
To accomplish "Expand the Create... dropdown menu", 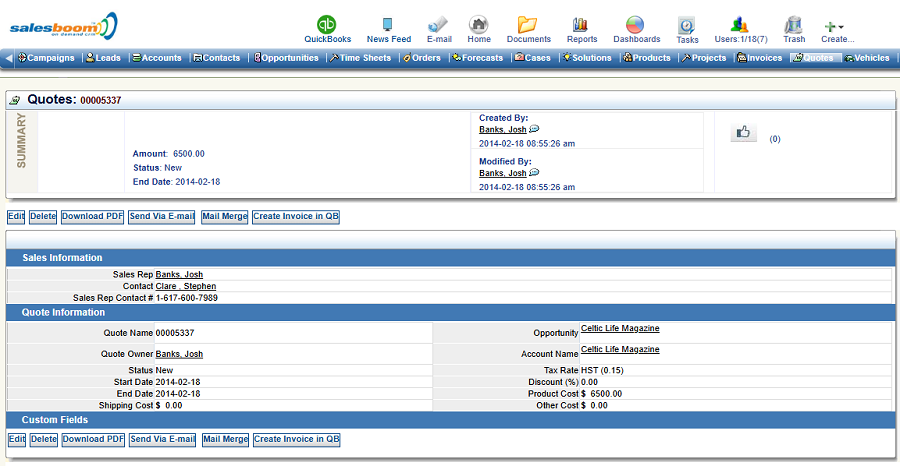I will [x=836, y=27].
